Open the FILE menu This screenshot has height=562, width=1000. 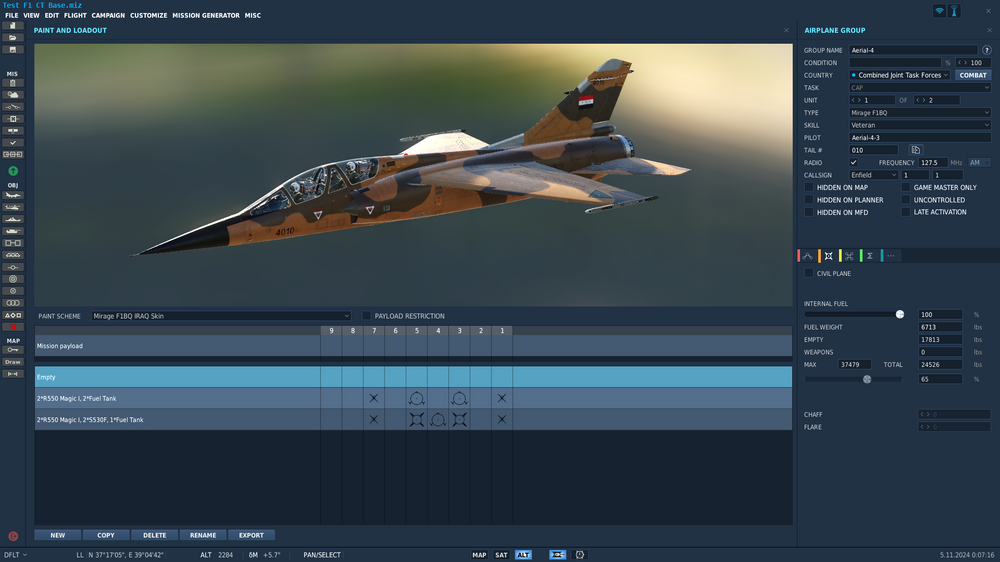[11, 15]
